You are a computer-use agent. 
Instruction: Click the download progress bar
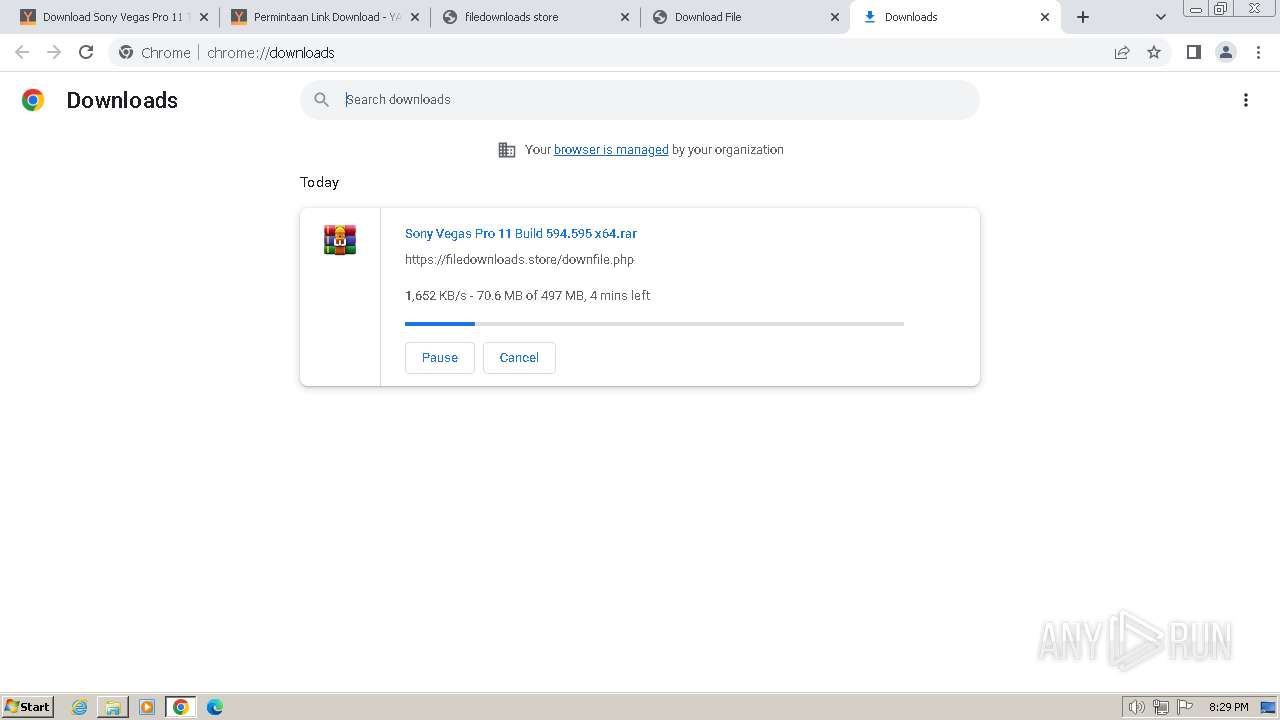[654, 324]
